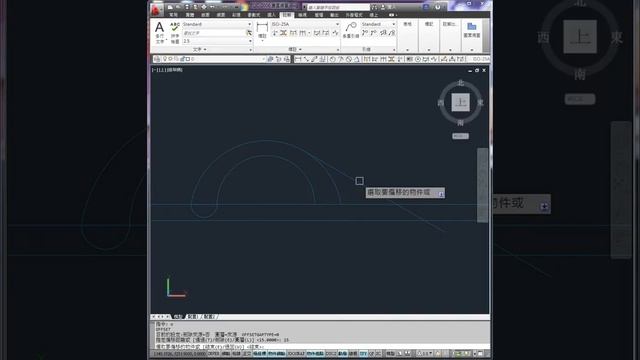
Task: Click the Continue dimension toolbar icon
Action: pyautogui.click(x=383, y=59)
